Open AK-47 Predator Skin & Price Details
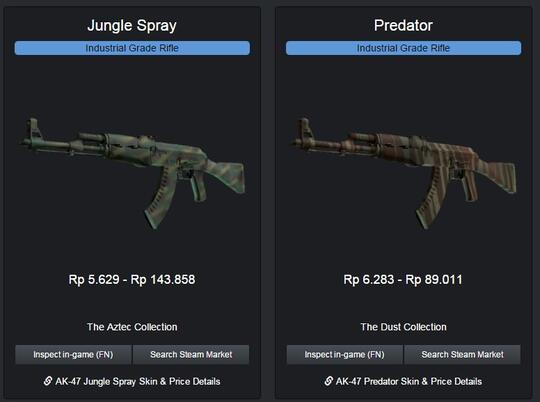Image resolution: width=540 pixels, height=402 pixels. [x=409, y=381]
